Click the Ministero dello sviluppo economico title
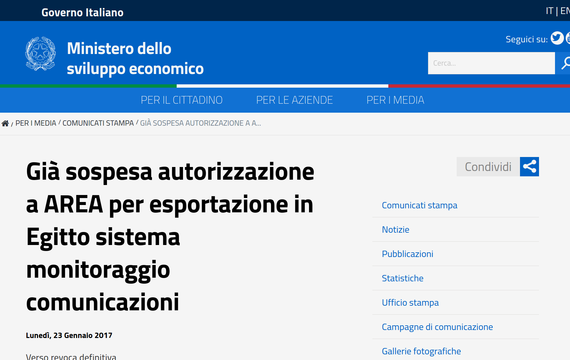The width and height of the screenshot is (570, 360). pos(135,59)
